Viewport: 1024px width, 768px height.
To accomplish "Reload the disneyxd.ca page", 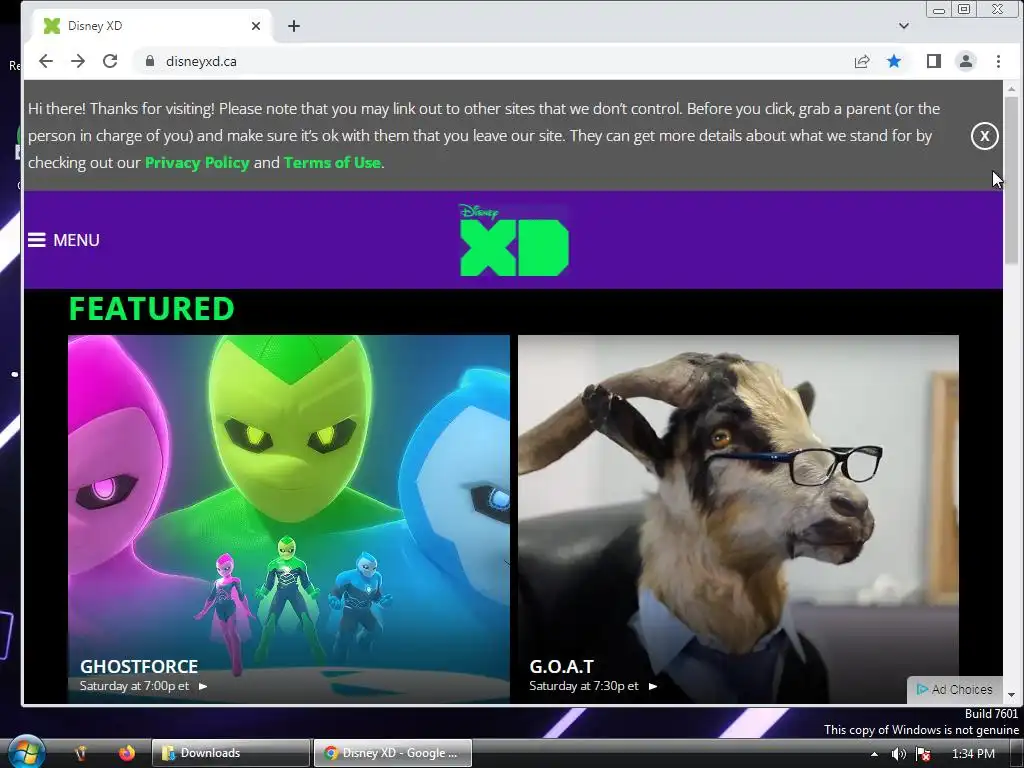I will click(x=110, y=61).
